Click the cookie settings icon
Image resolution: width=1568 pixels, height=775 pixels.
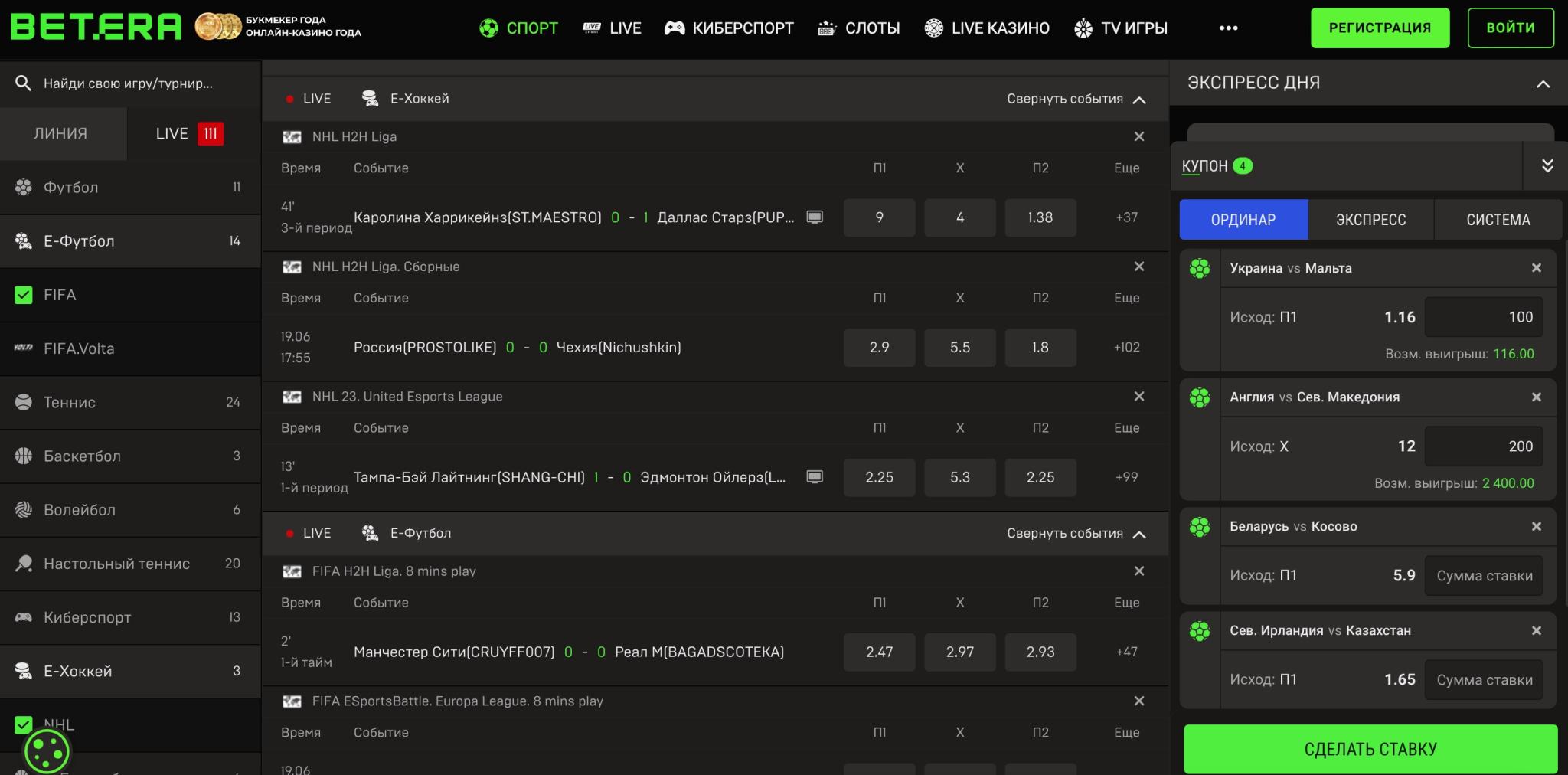pos(47,752)
